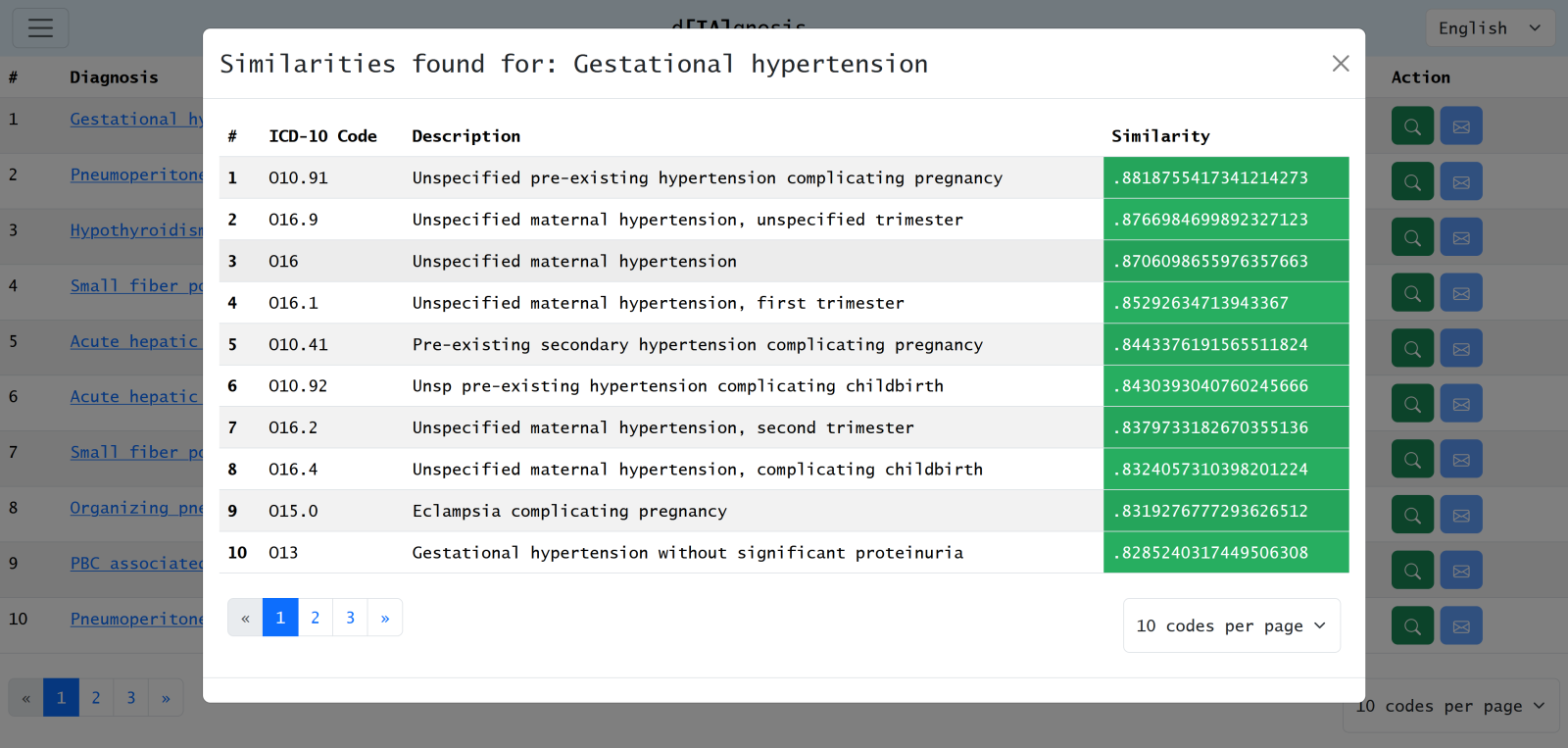Viewport: 1568px width, 748px height.
Task: Open the Gestational hypertension diagnosis link
Action: 136,119
